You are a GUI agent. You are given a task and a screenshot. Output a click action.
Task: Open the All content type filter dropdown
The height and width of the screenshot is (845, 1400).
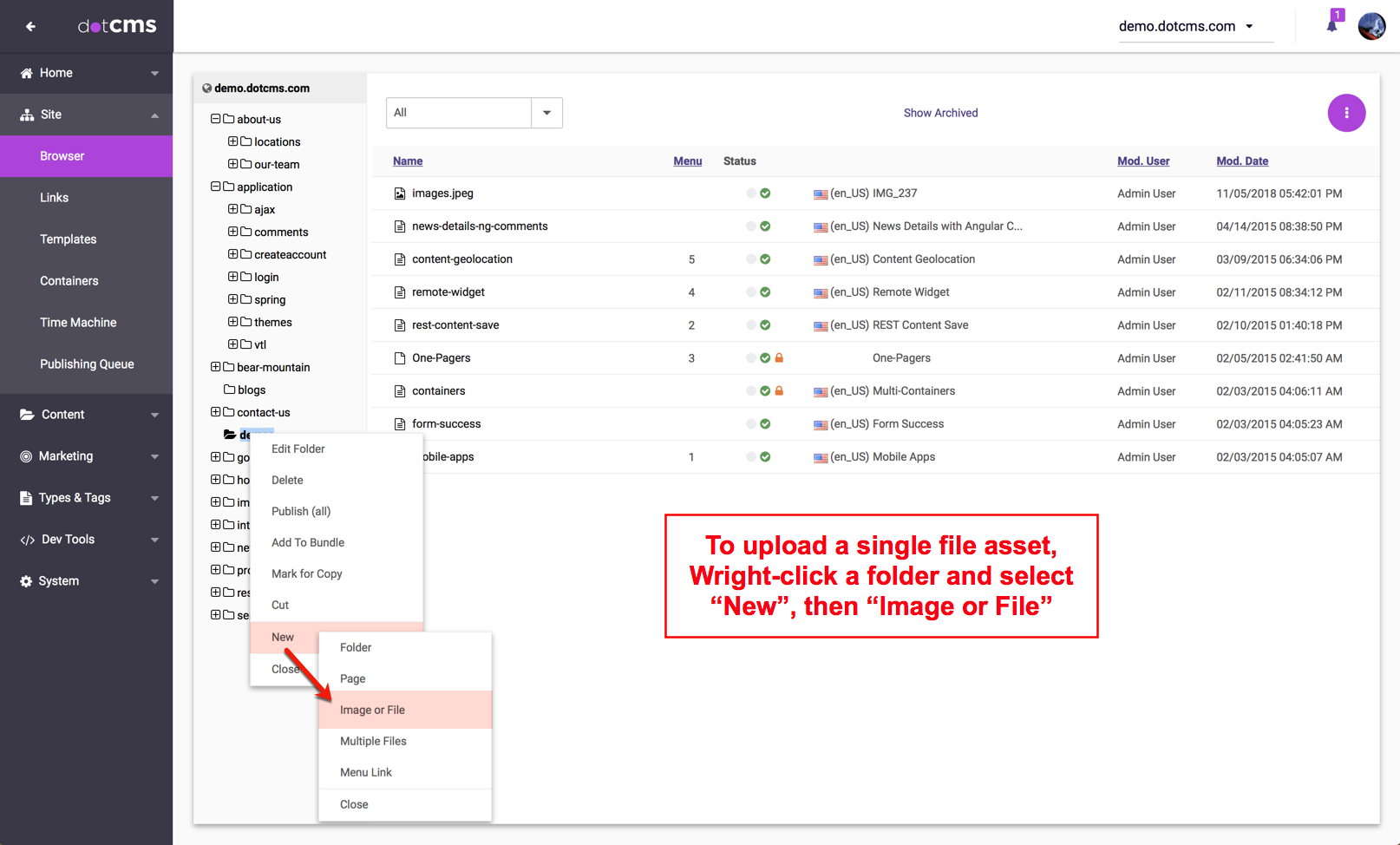point(546,113)
